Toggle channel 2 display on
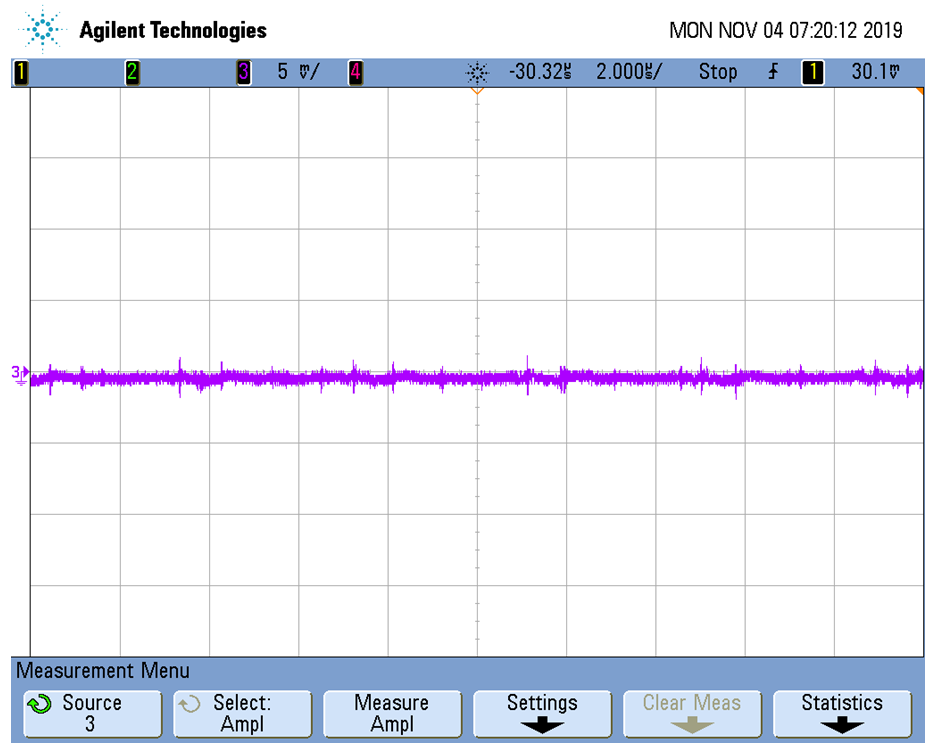Image resolution: width=948 pixels, height=756 pixels. (x=133, y=72)
